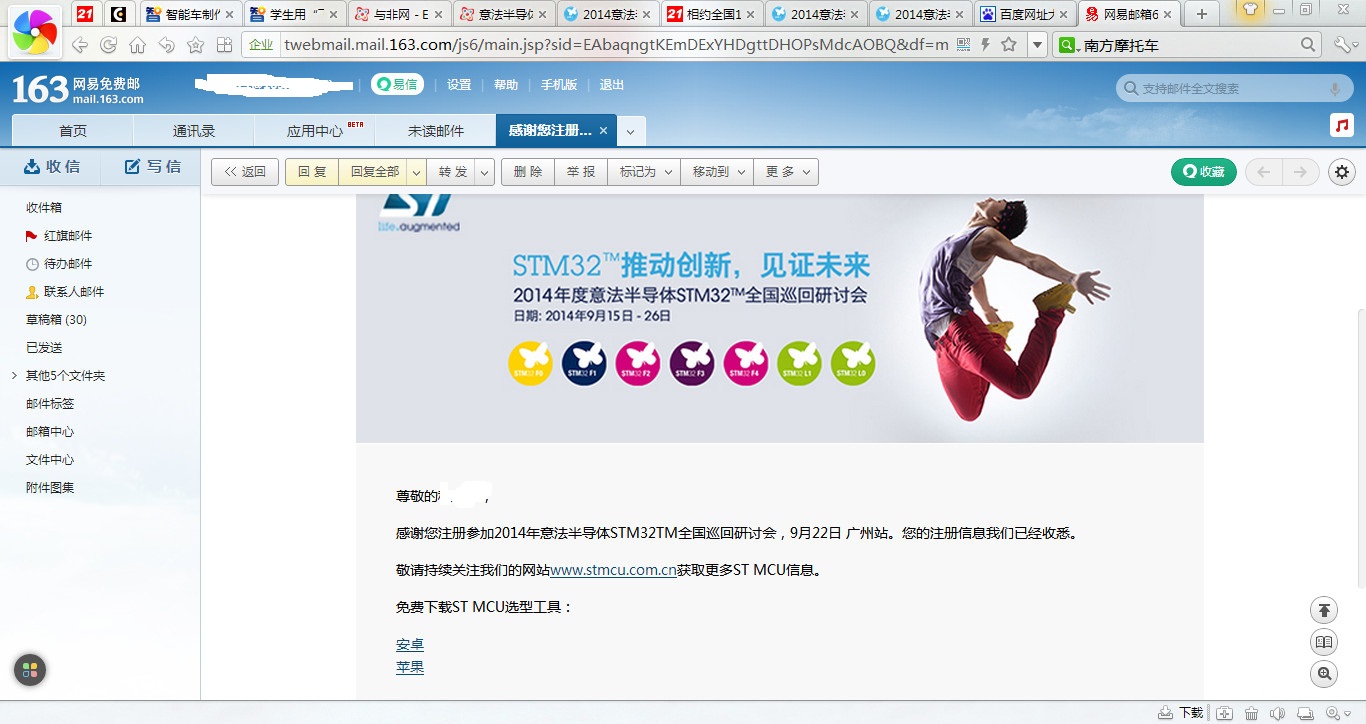This screenshot has height=724, width=1366.
Task: Click the browser address bar URL
Action: coord(616,45)
